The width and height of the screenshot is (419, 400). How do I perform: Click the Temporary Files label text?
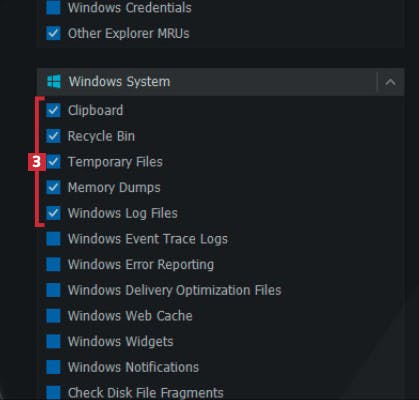[115, 162]
